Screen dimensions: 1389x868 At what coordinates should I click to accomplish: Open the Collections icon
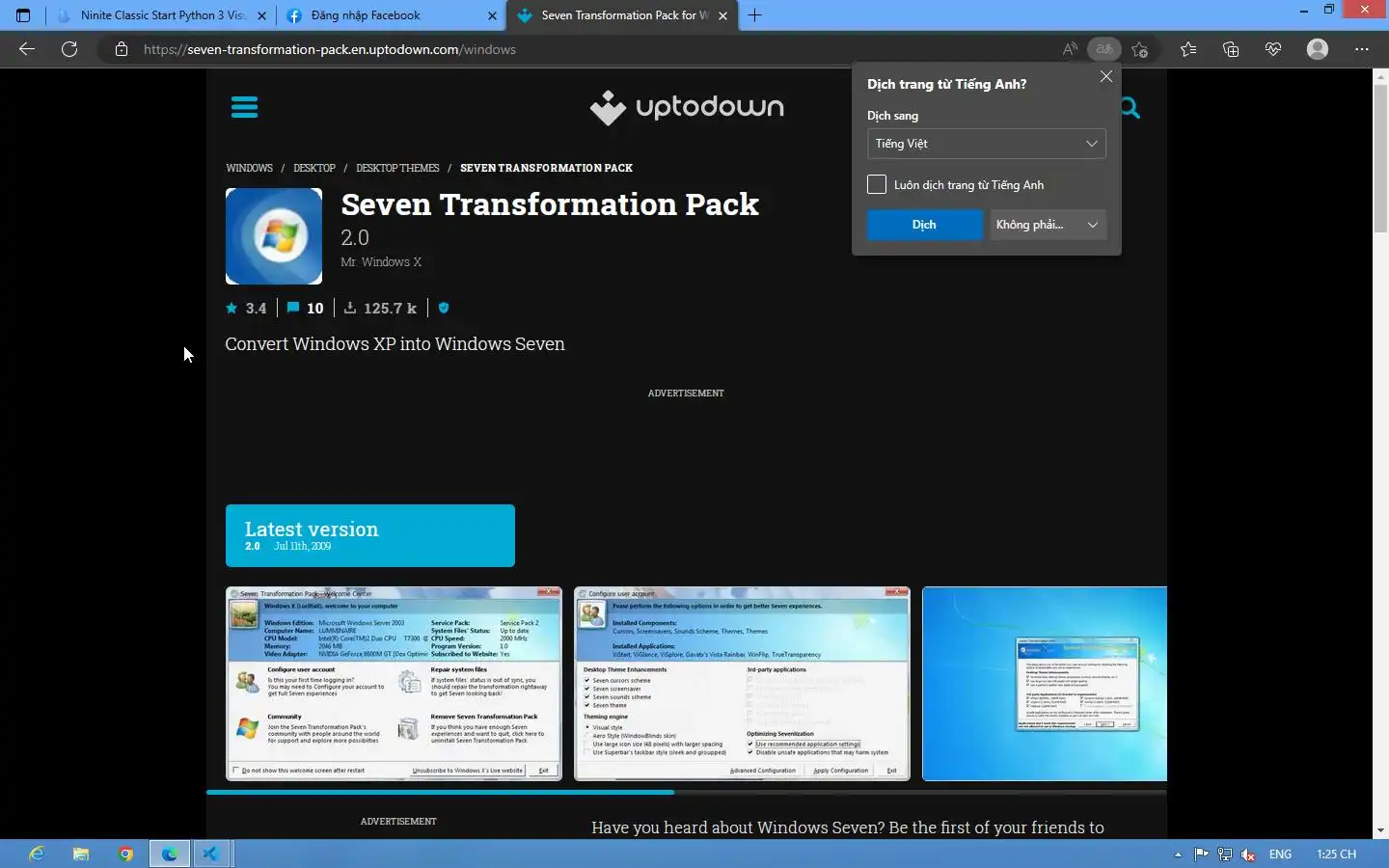coord(1231,49)
